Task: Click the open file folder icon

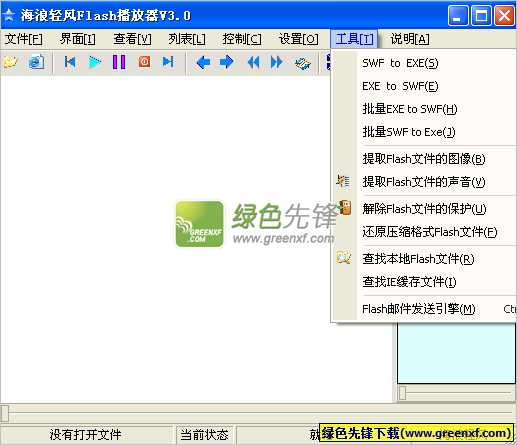Action: [10, 62]
